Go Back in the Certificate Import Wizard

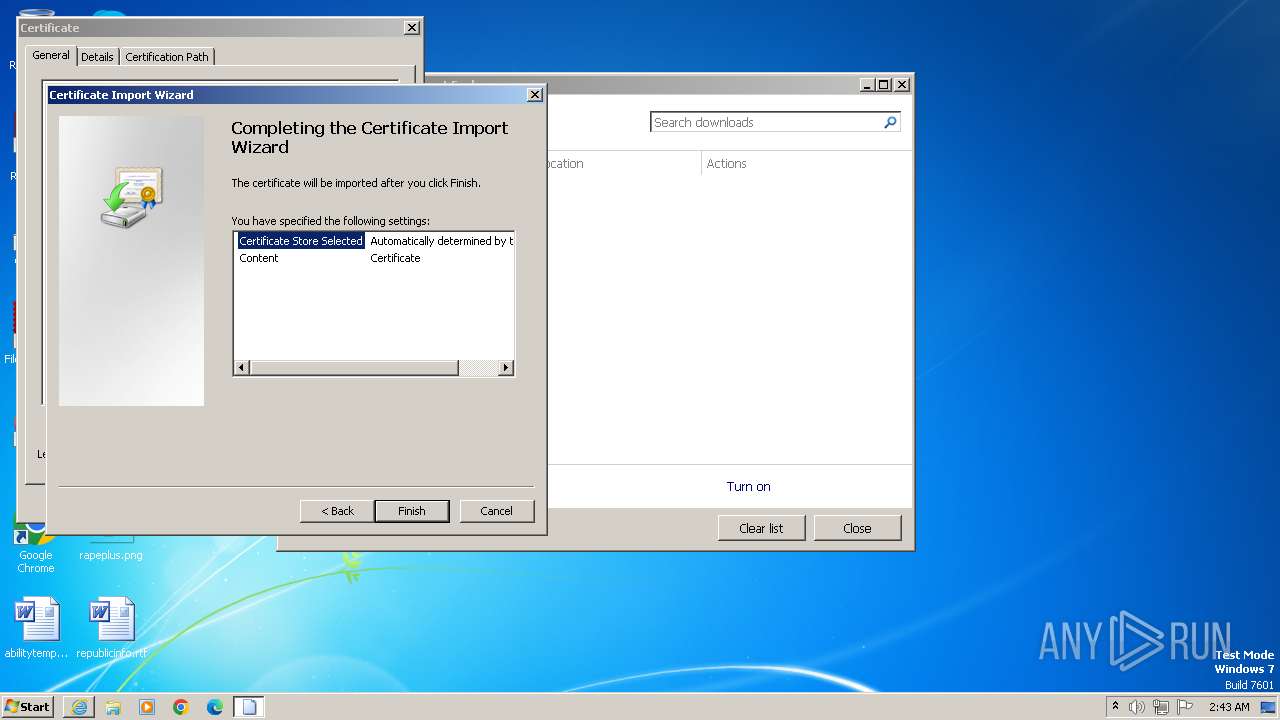[x=337, y=511]
